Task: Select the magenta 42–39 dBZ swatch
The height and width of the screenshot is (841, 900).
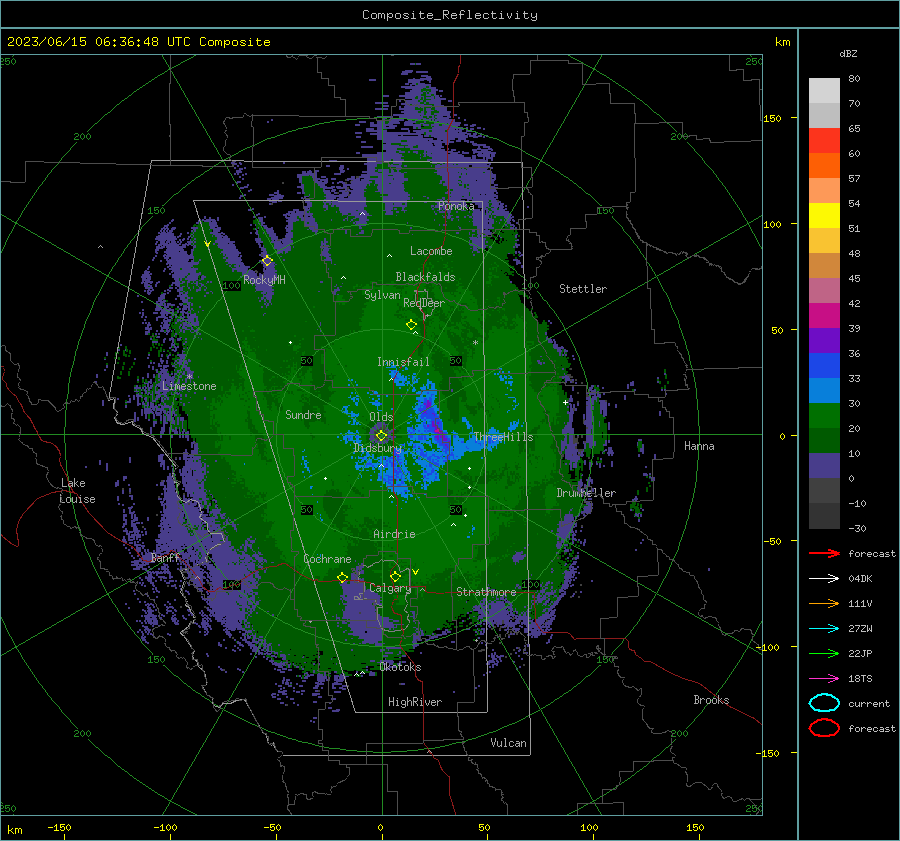Action: coord(824,316)
